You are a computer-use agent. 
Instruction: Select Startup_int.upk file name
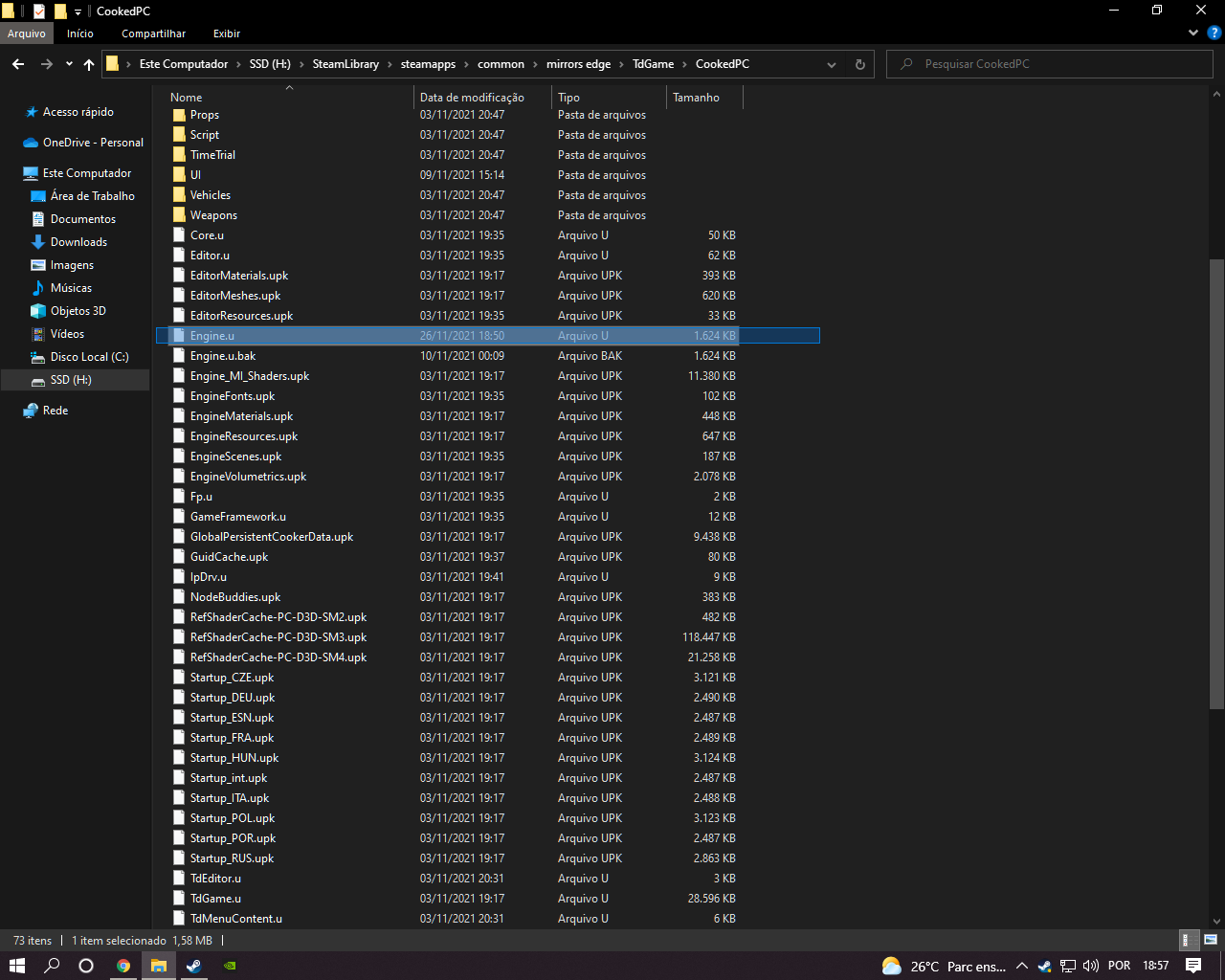click(x=229, y=778)
